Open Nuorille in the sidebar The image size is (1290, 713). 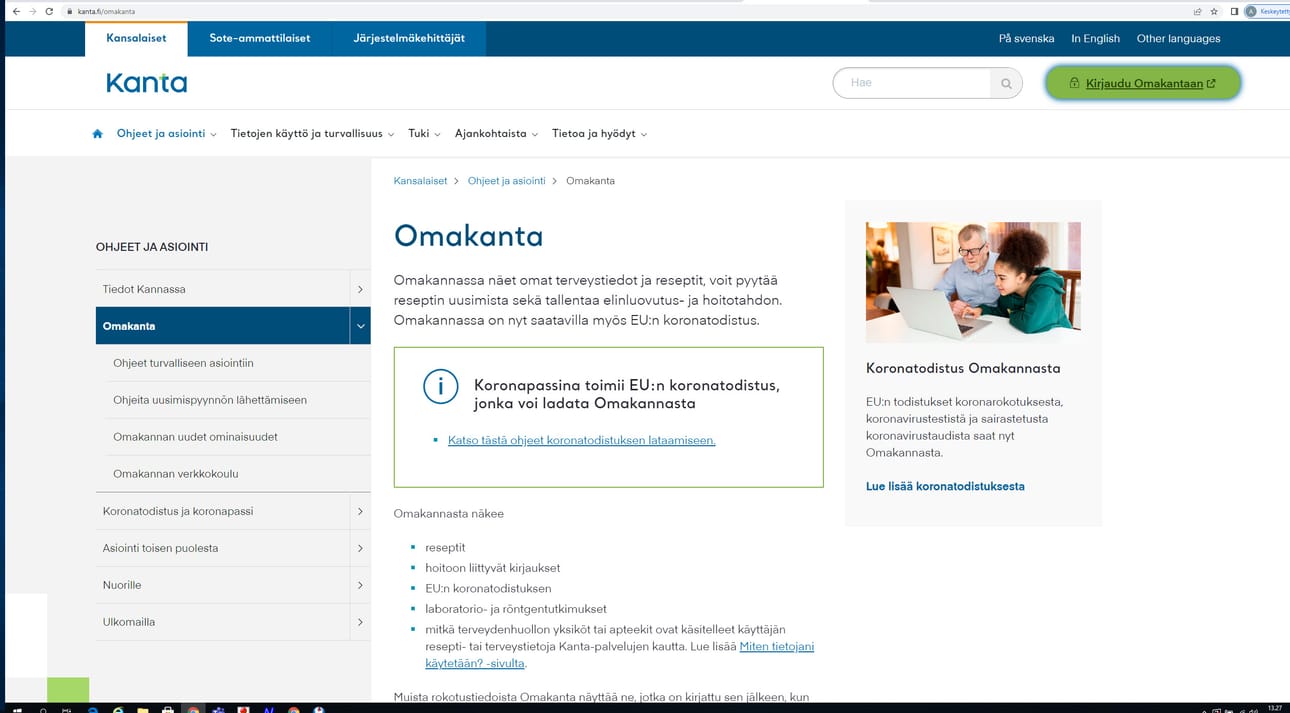click(122, 585)
